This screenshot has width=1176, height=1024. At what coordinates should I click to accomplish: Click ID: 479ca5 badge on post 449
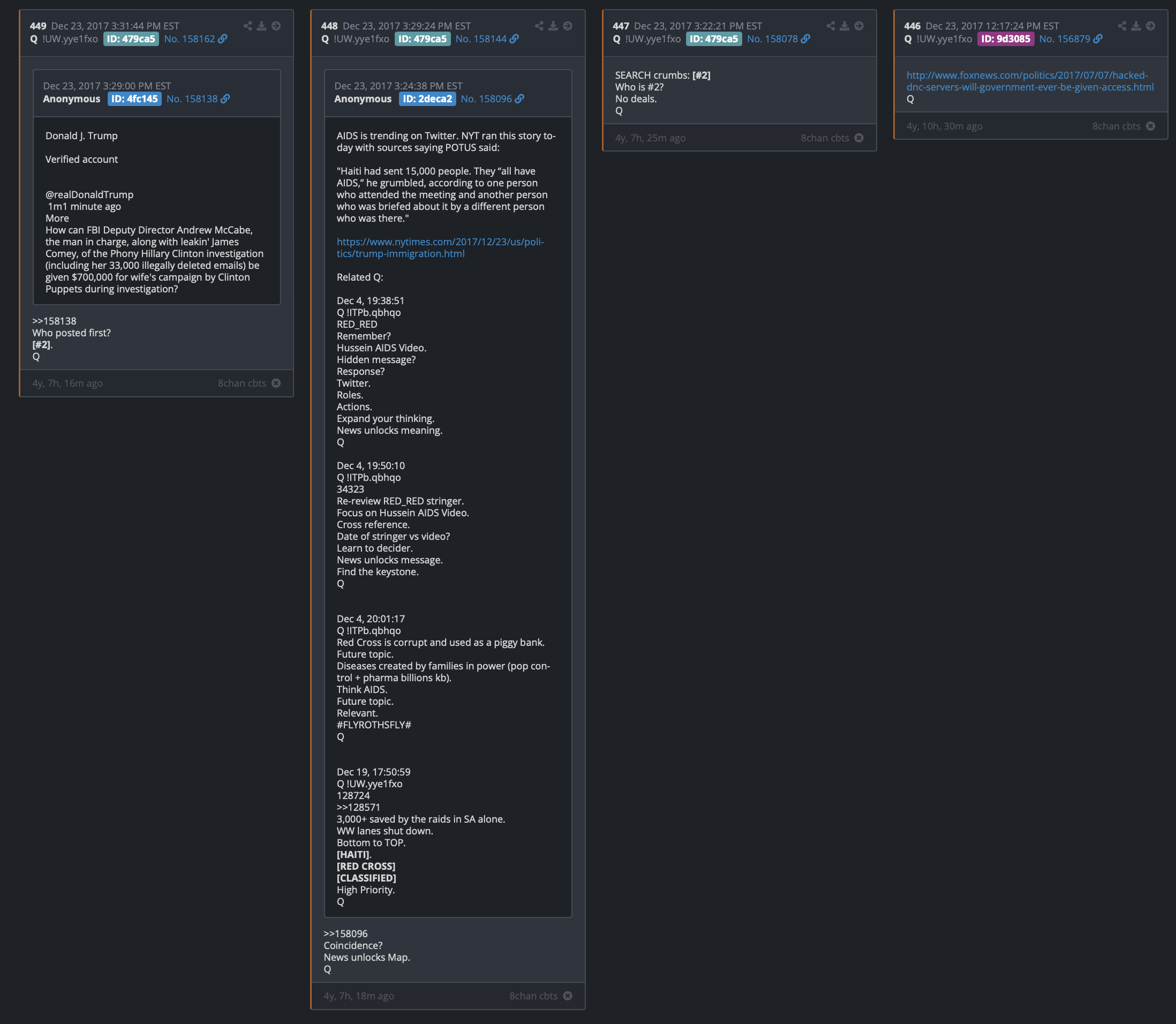point(131,39)
